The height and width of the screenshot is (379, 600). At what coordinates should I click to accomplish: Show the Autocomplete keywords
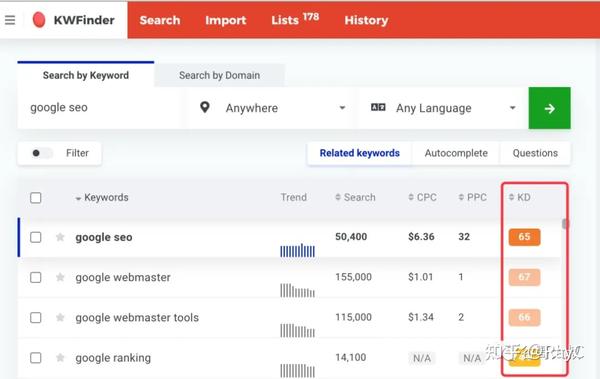[456, 153]
